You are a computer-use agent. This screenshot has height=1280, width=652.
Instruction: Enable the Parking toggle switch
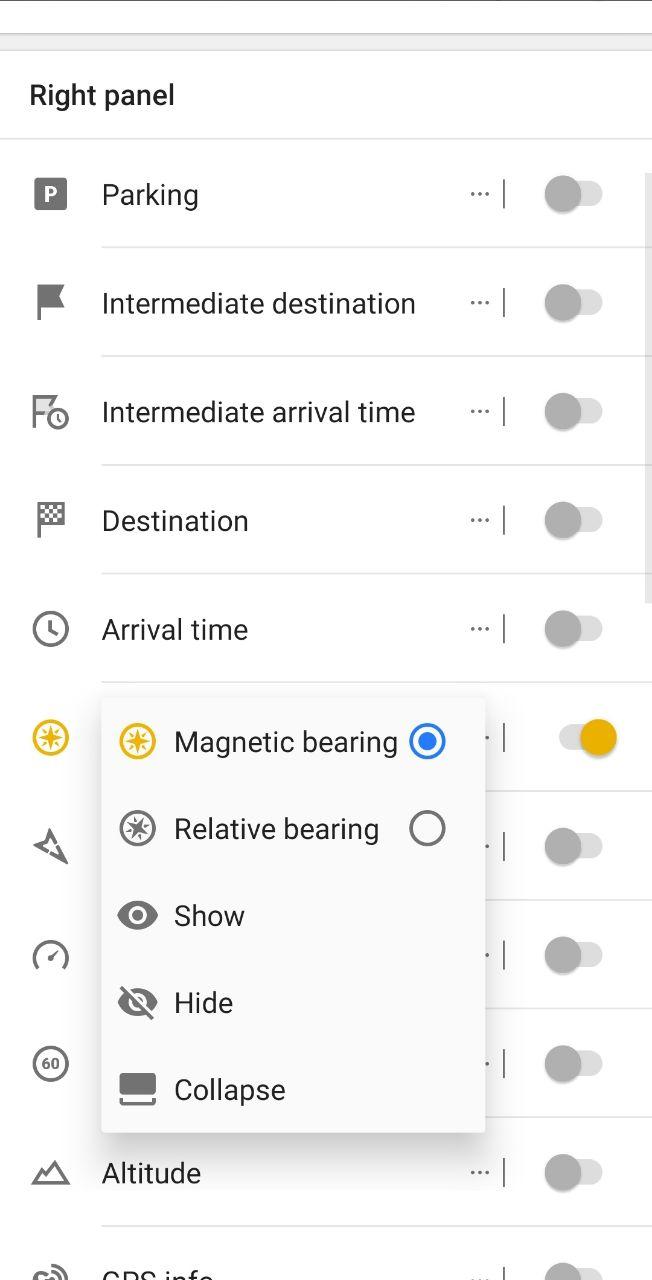(x=573, y=194)
